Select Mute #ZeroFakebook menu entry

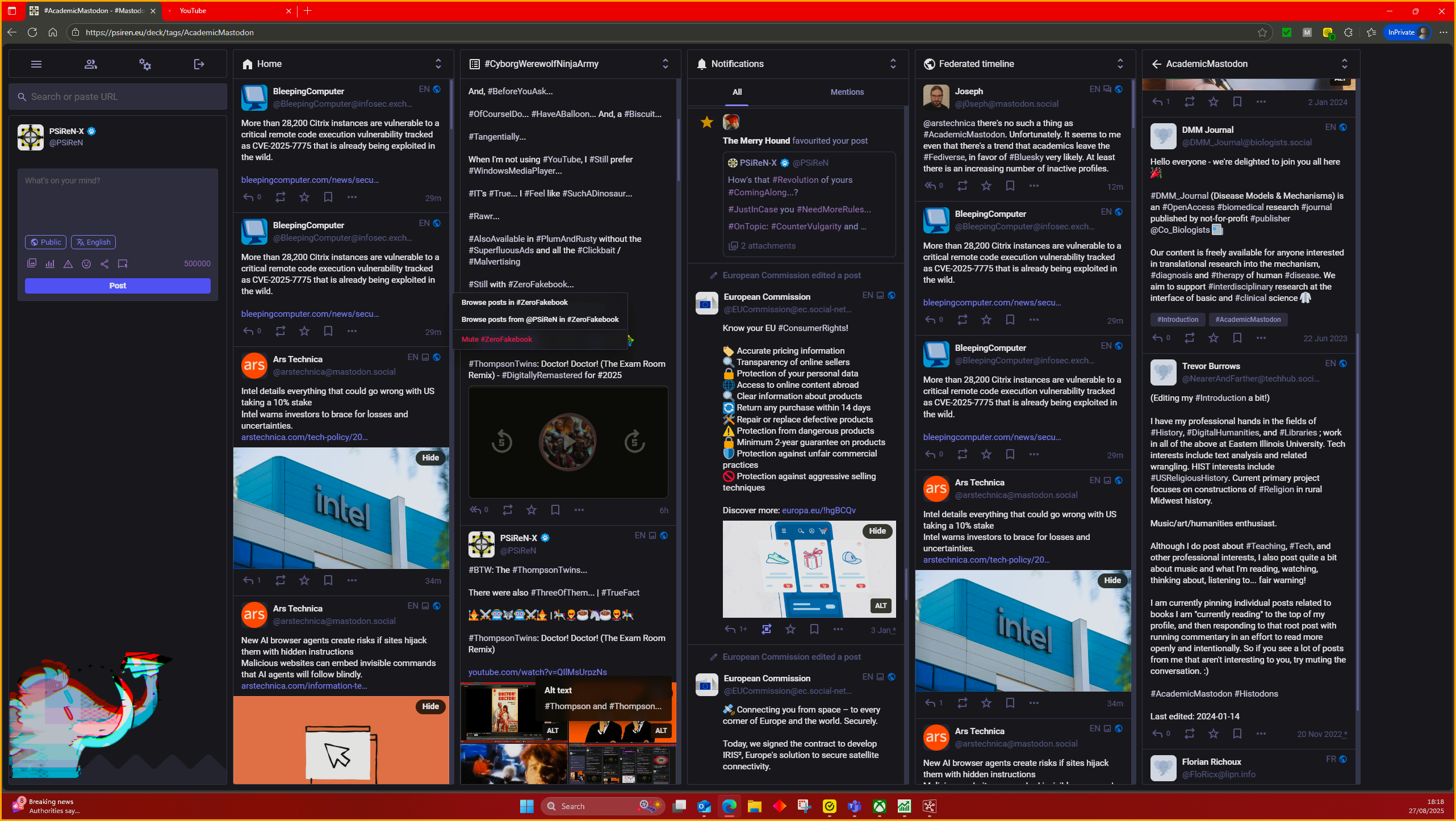pyautogui.click(x=497, y=339)
